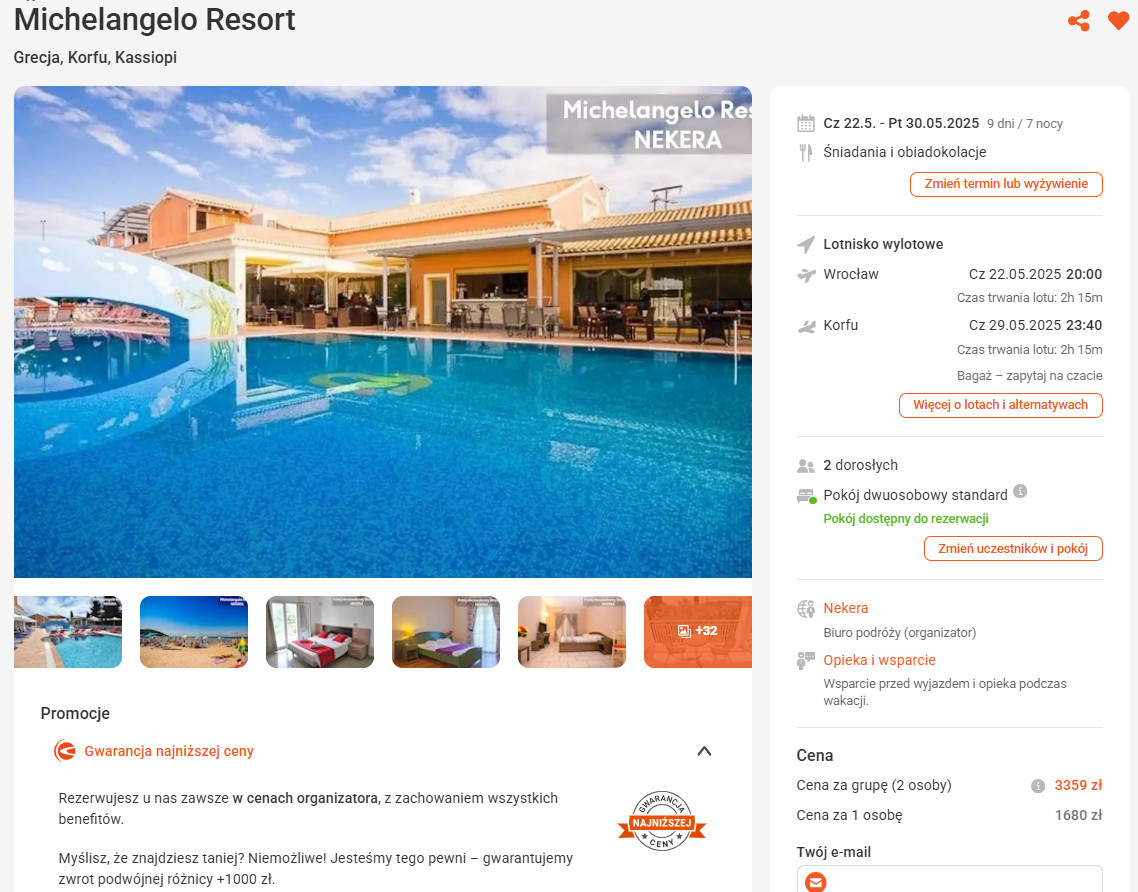
Task: Select the red bed room thumbnail
Action: (x=320, y=631)
